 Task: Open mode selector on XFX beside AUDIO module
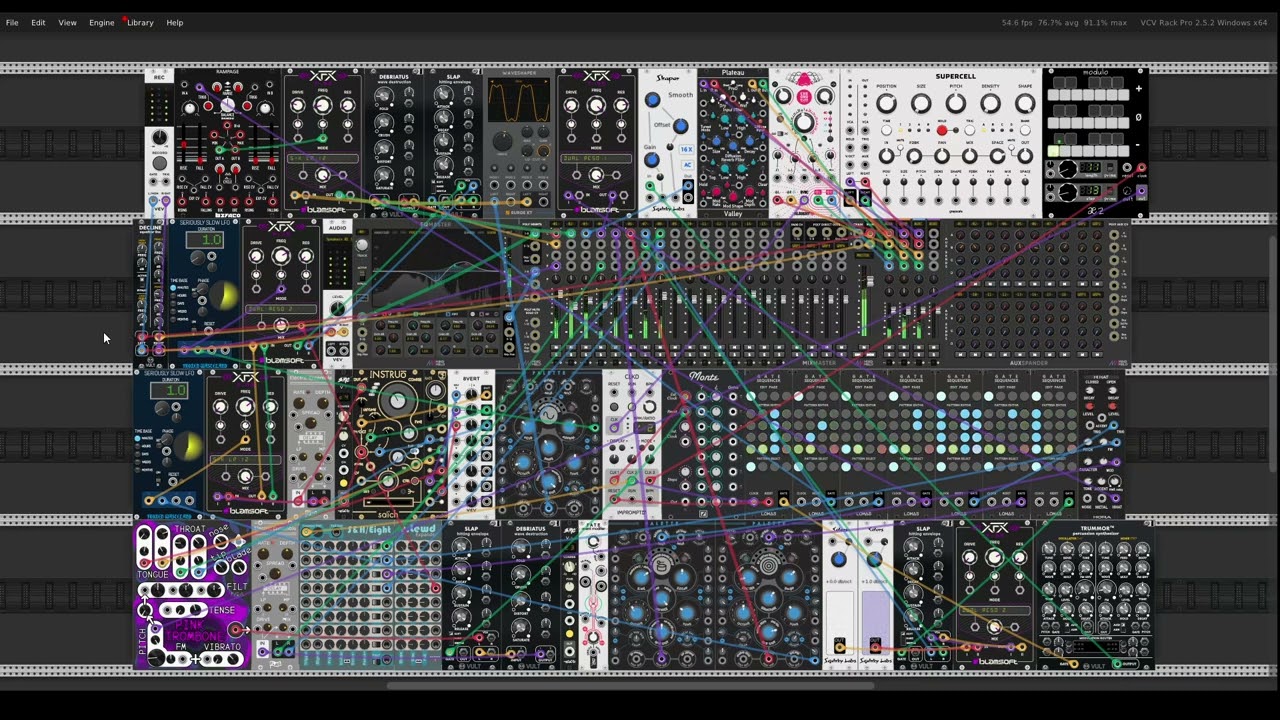coord(281,309)
